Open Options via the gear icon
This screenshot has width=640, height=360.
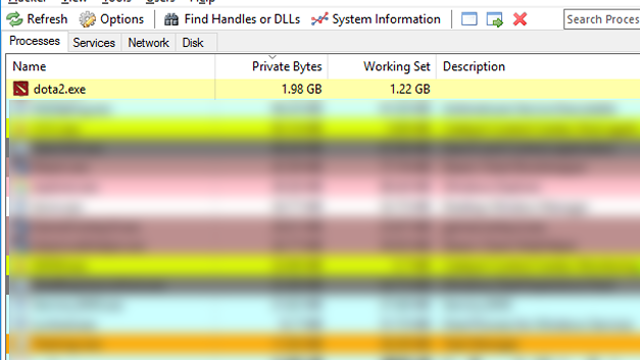click(87, 19)
